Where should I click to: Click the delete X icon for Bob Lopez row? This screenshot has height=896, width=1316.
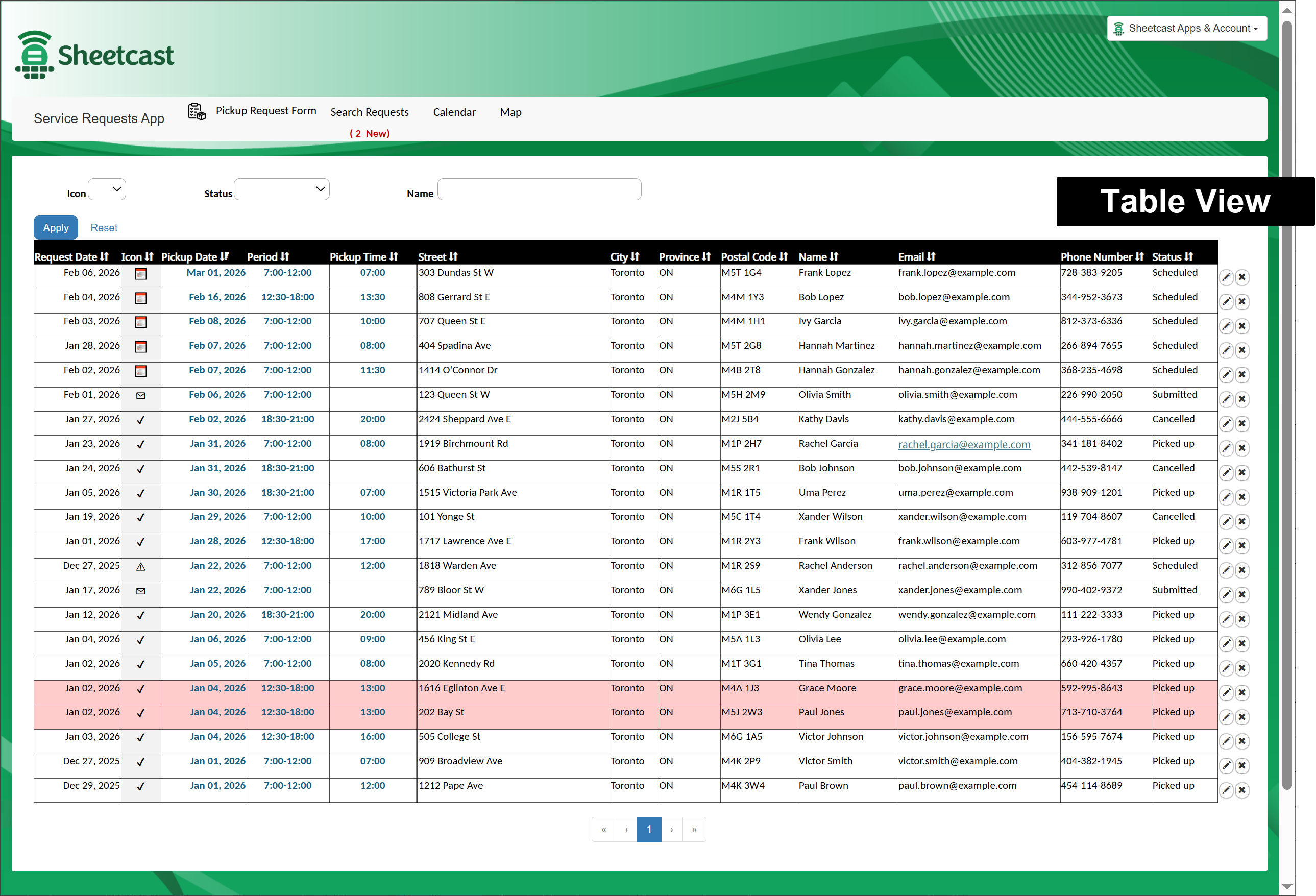[1242, 301]
